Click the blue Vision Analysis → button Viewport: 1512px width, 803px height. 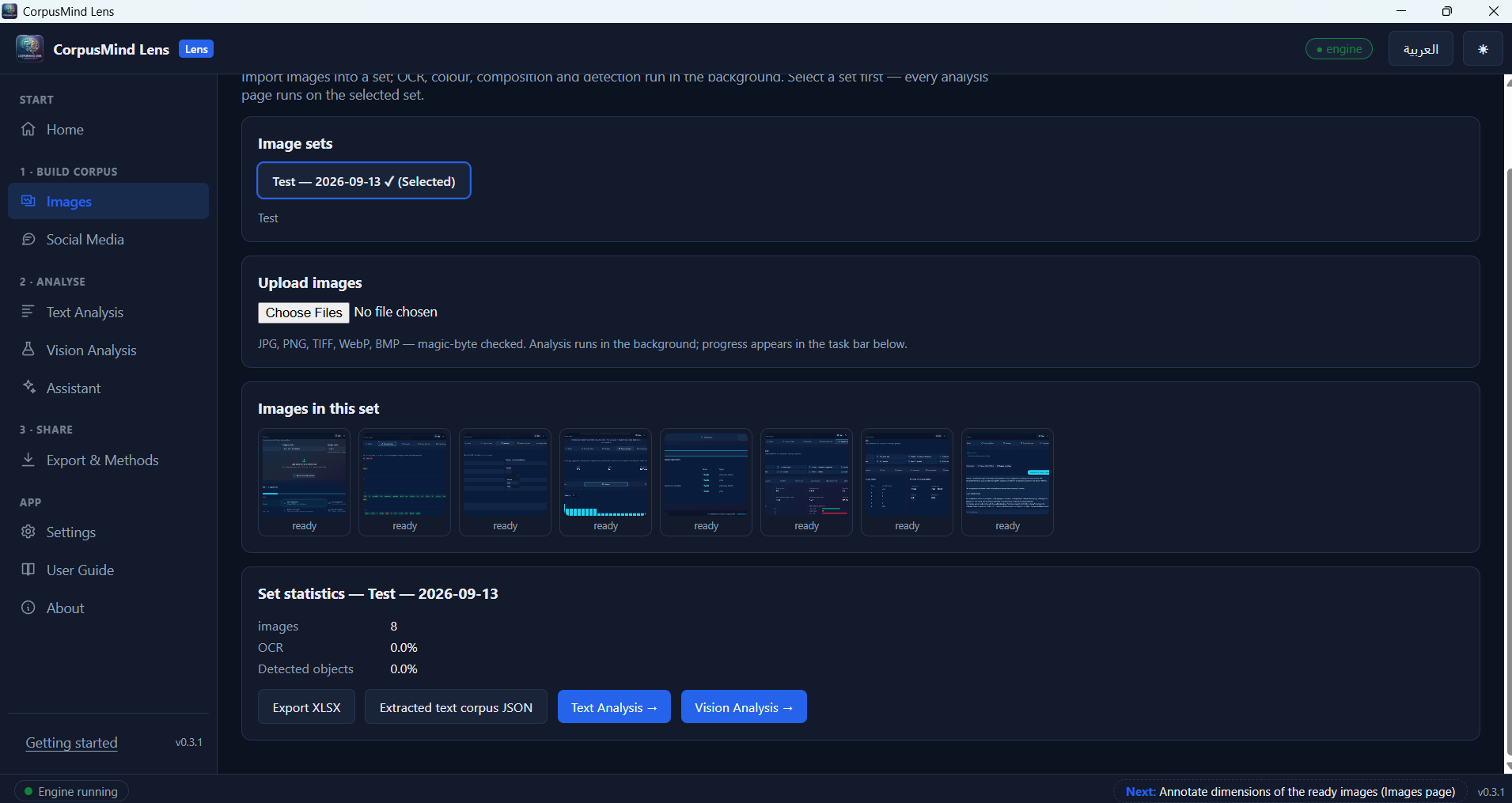(744, 707)
